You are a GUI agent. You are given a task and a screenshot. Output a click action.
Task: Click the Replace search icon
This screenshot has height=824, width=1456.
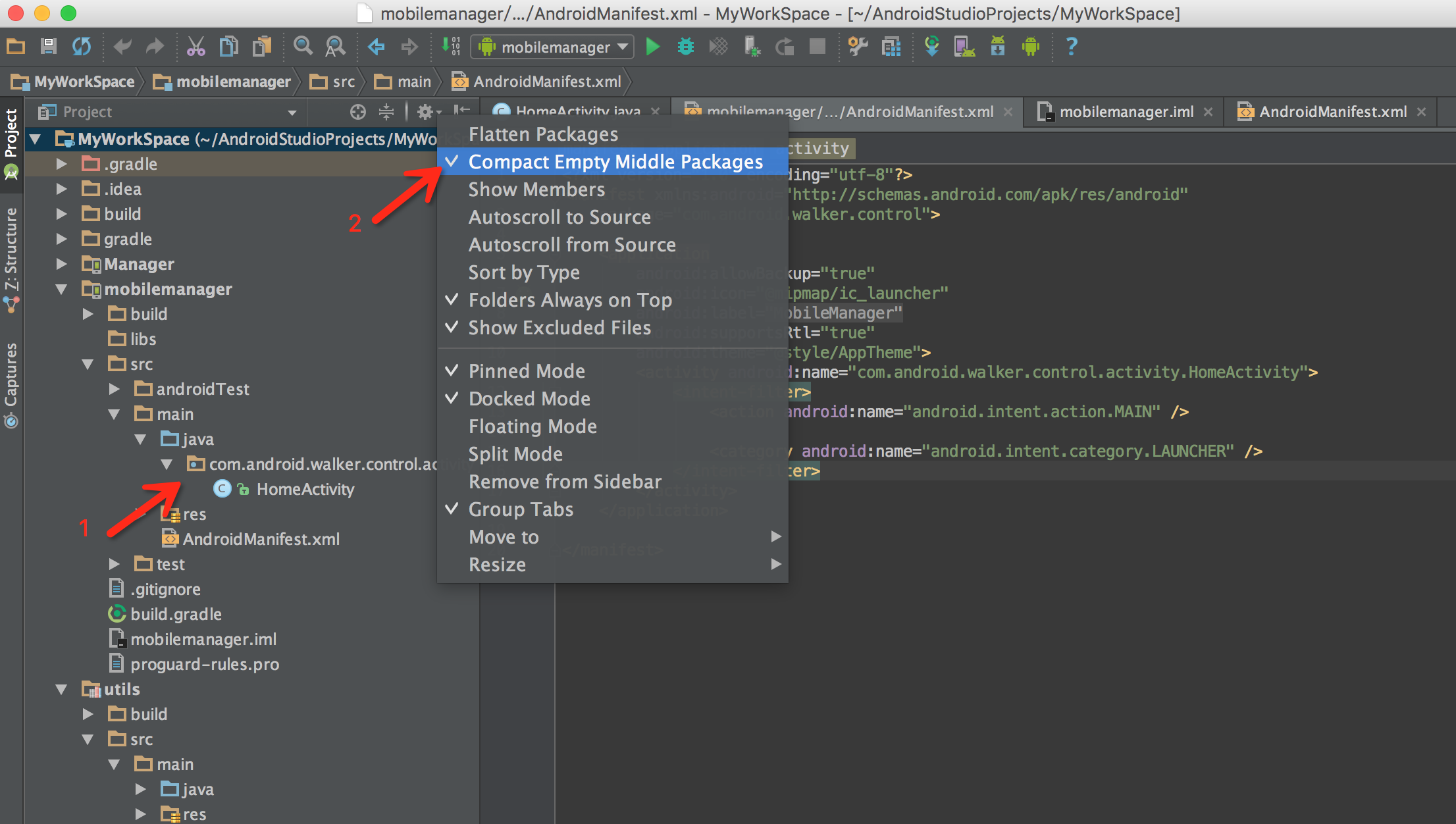pos(336,47)
